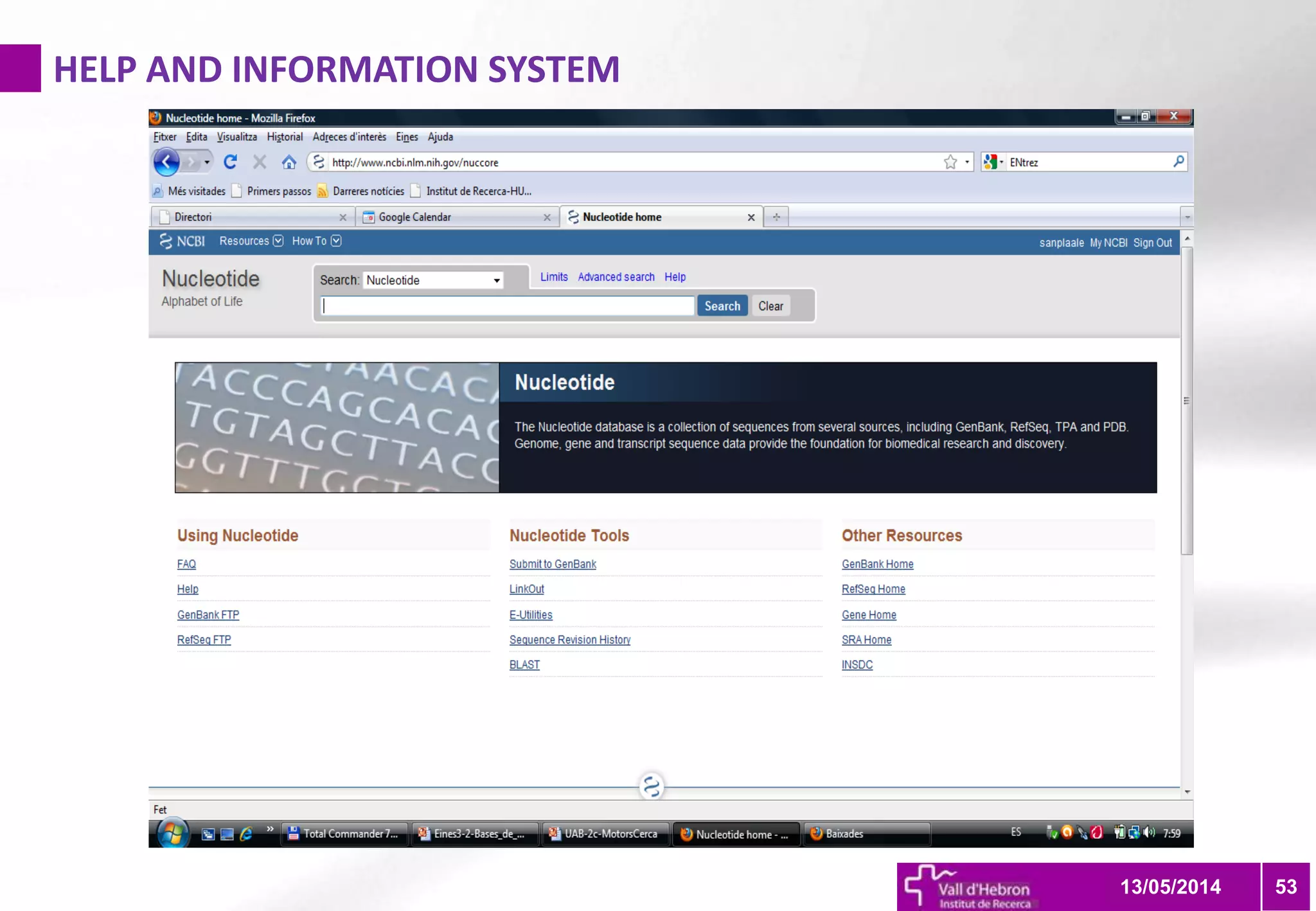Image resolution: width=1316 pixels, height=911 pixels.
Task: Switch to Google Calendar tab
Action: tap(457, 217)
